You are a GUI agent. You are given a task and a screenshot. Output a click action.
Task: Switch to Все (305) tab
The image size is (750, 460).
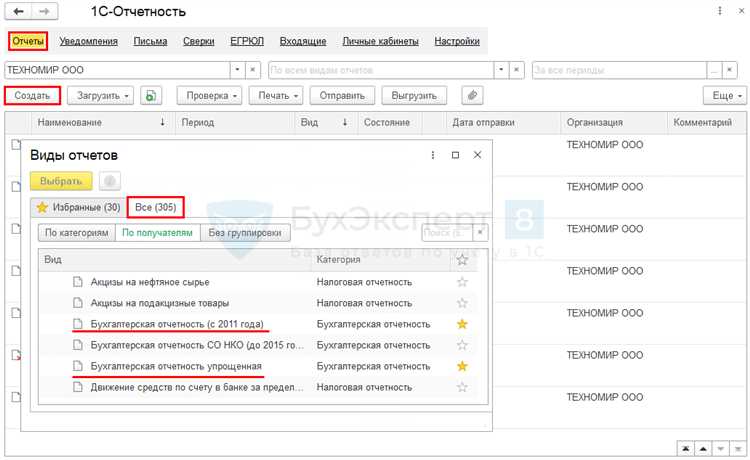(x=155, y=208)
